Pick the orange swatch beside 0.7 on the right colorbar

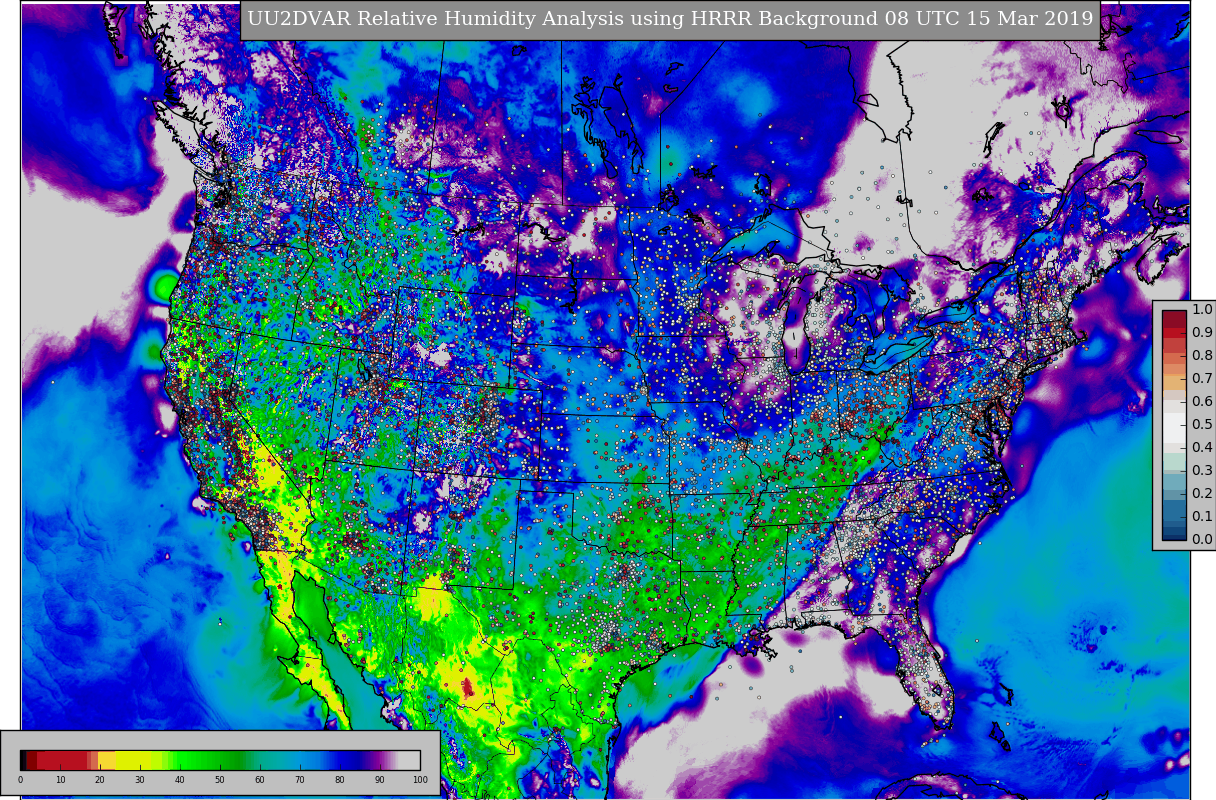point(1174,382)
